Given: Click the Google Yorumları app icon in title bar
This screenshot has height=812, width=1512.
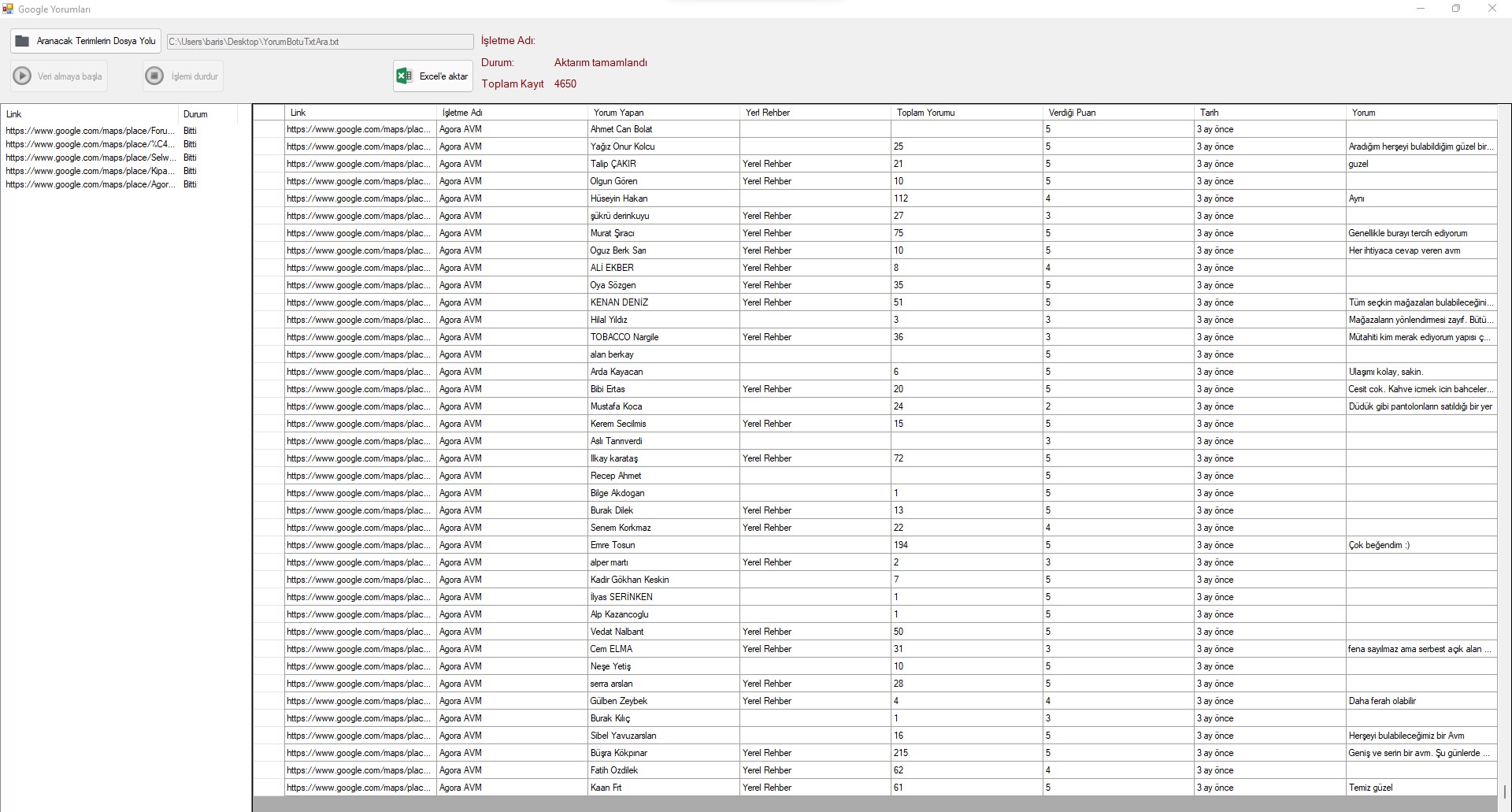Looking at the screenshot, I should [7, 9].
